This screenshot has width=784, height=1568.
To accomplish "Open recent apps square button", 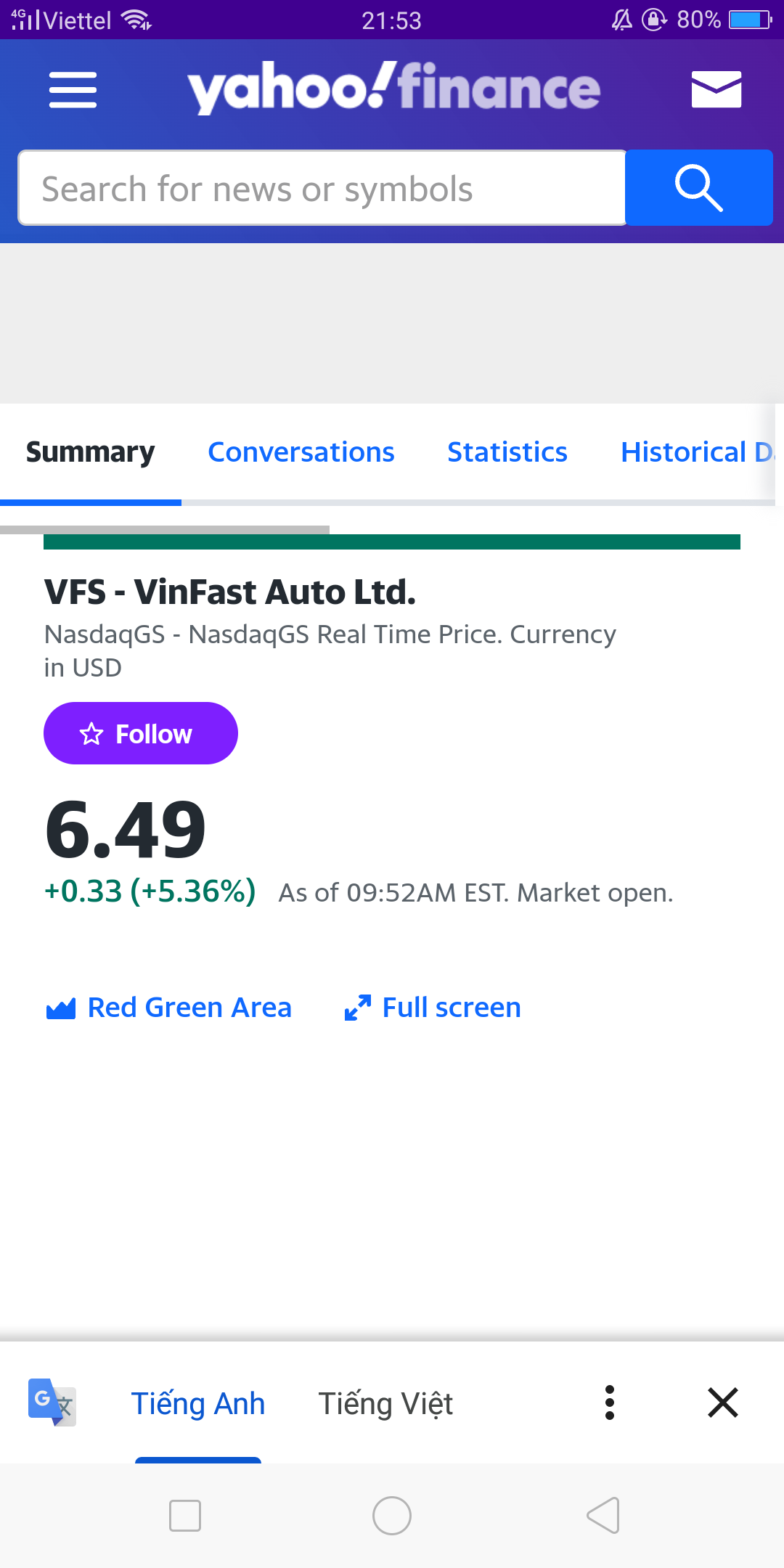I will coord(184,1516).
